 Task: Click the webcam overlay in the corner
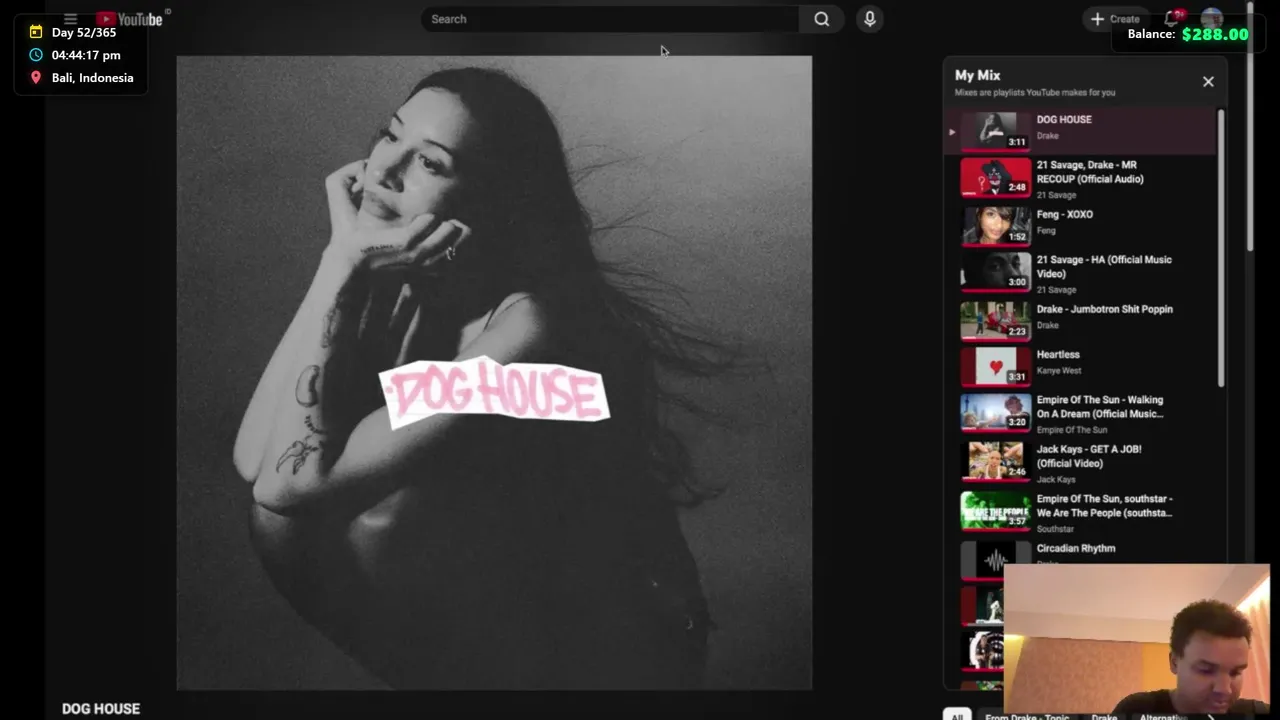[1137, 639]
